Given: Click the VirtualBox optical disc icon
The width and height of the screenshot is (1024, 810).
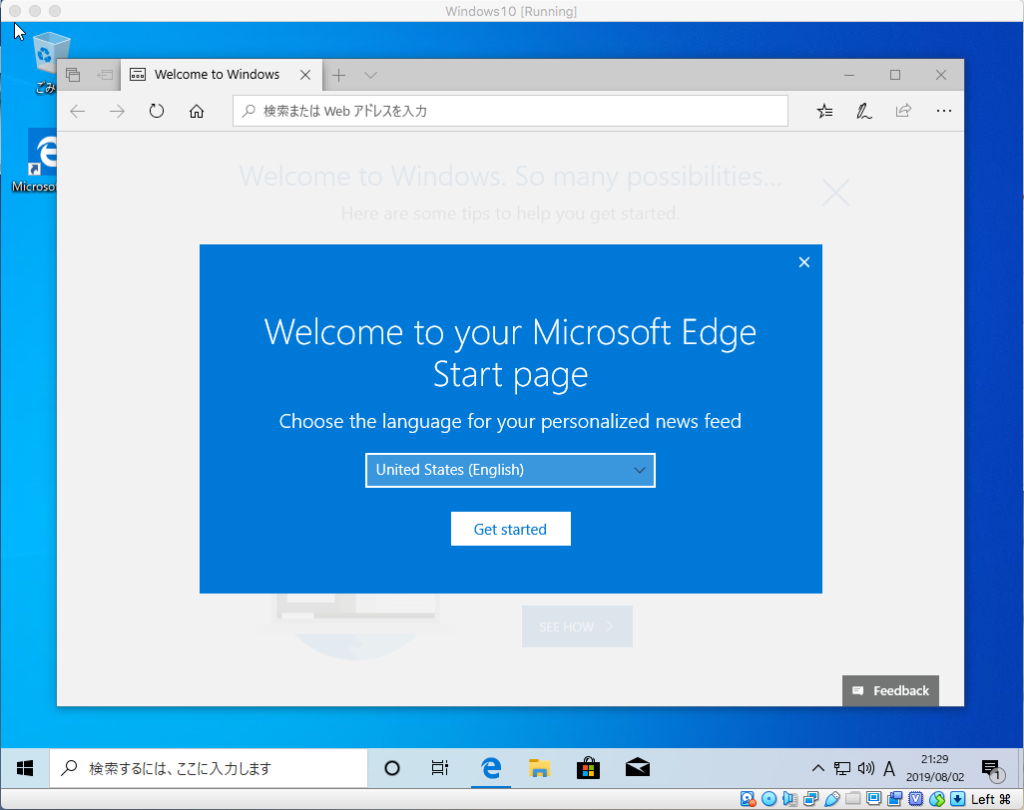Looking at the screenshot, I should [769, 799].
